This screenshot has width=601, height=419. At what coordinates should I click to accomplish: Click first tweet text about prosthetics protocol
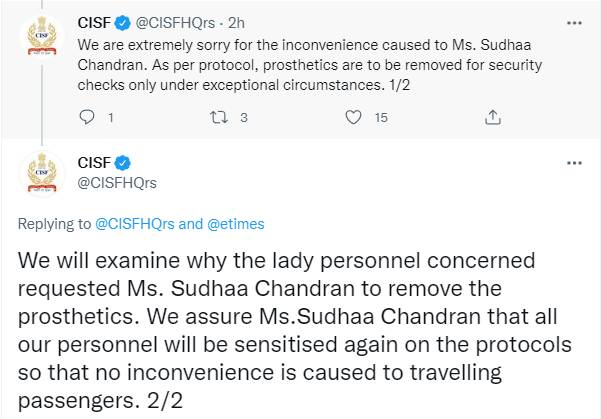pos(310,65)
